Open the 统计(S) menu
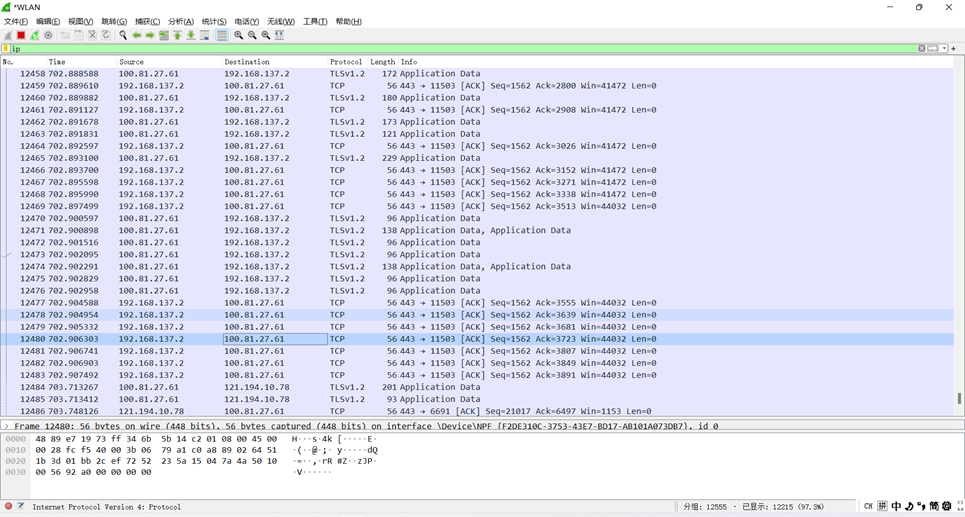This screenshot has height=517, width=965. [x=214, y=22]
